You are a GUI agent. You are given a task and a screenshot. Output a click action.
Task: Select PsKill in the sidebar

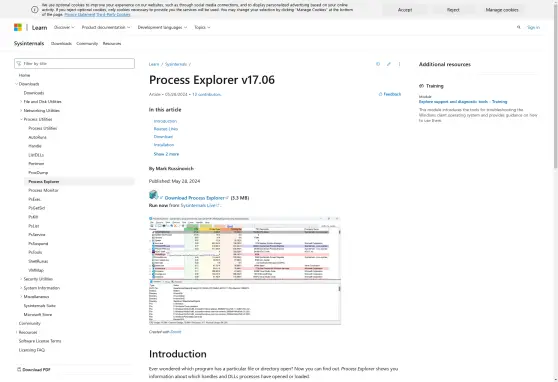(x=33, y=217)
